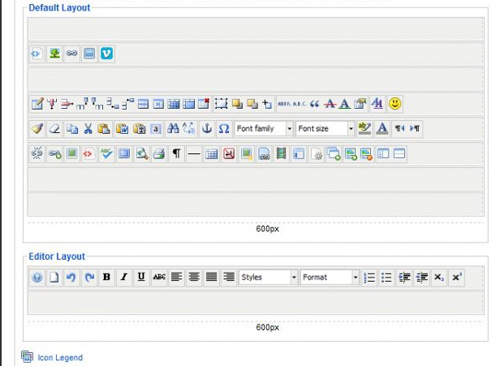This screenshot has height=366, width=500.
Task: Open the Font size dropdown
Action: (x=325, y=128)
